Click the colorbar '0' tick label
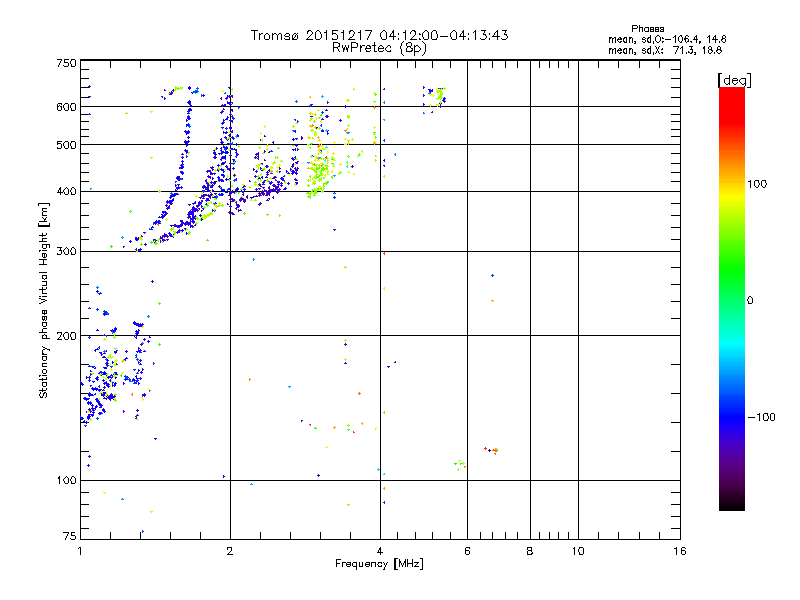 pyautogui.click(x=750, y=301)
